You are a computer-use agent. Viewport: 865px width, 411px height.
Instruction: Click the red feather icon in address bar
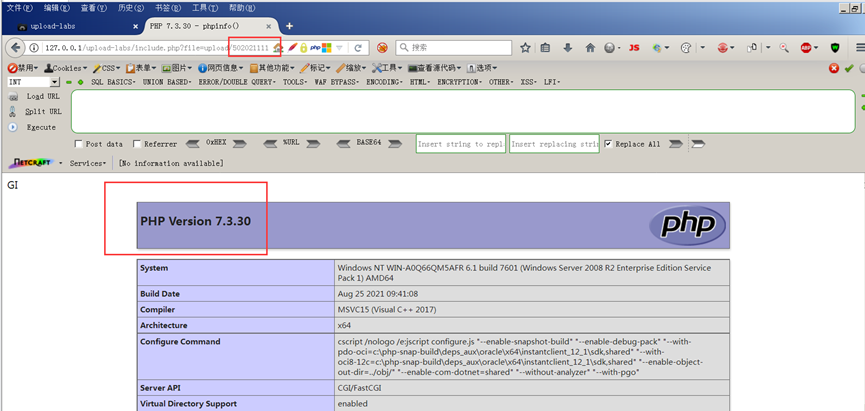(x=292, y=48)
